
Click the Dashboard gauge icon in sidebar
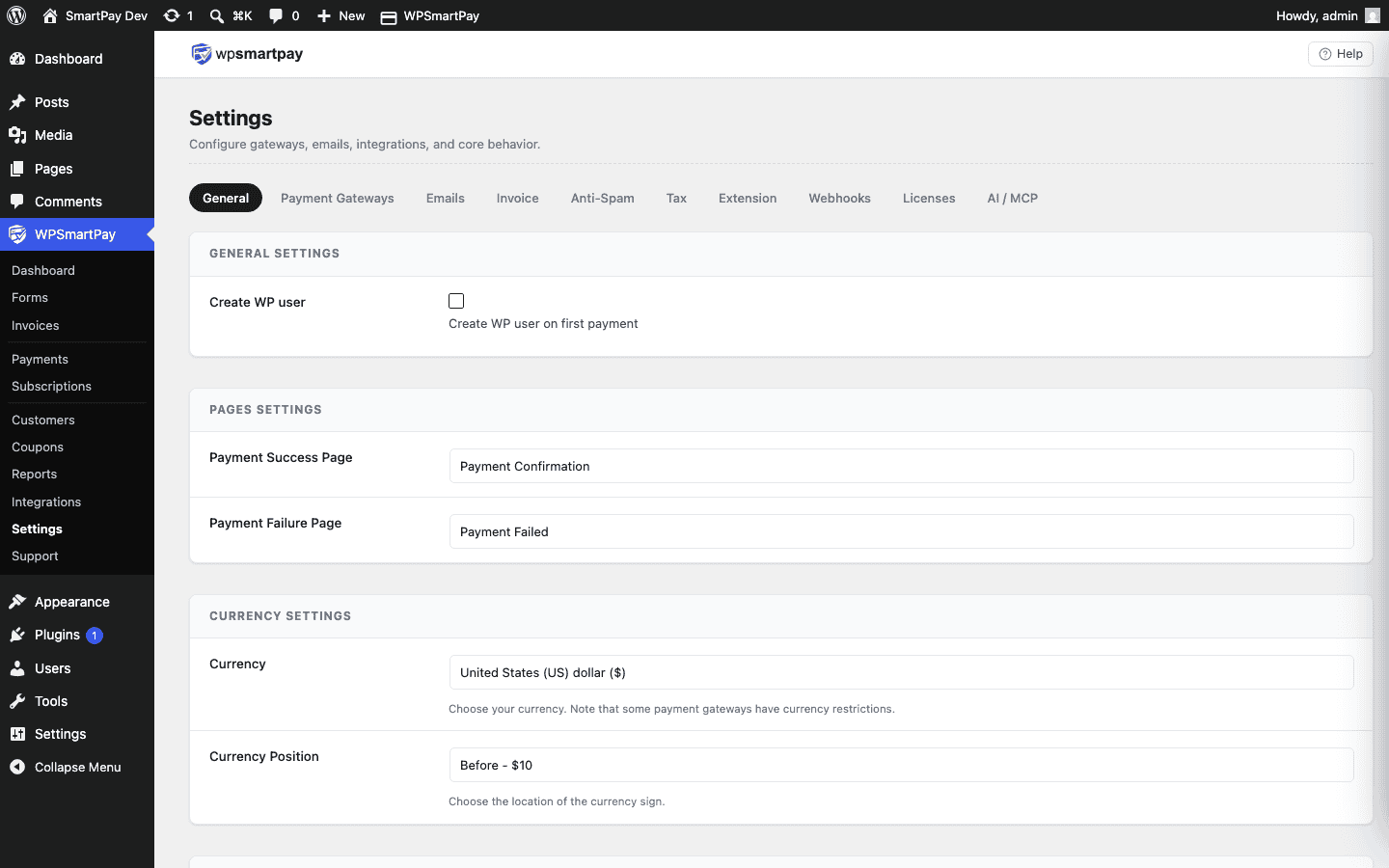(x=17, y=59)
